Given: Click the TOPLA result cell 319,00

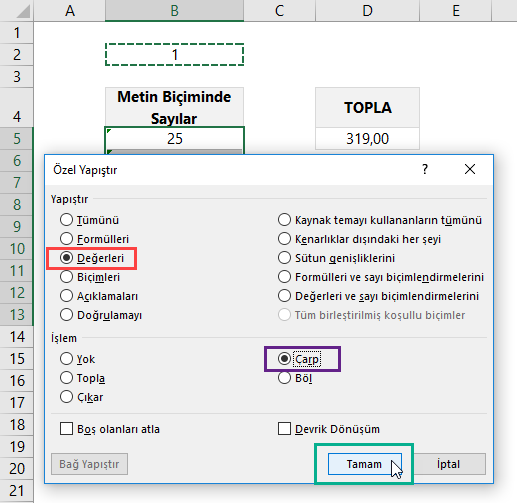Looking at the screenshot, I should pyautogui.click(x=367, y=138).
